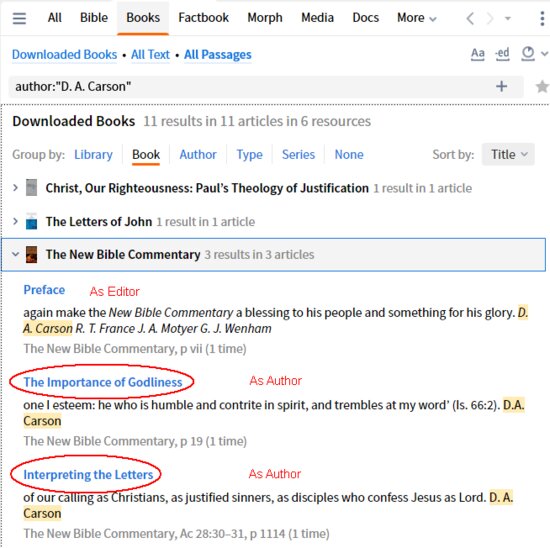Group results by Book
550x548 pixels.
click(146, 154)
